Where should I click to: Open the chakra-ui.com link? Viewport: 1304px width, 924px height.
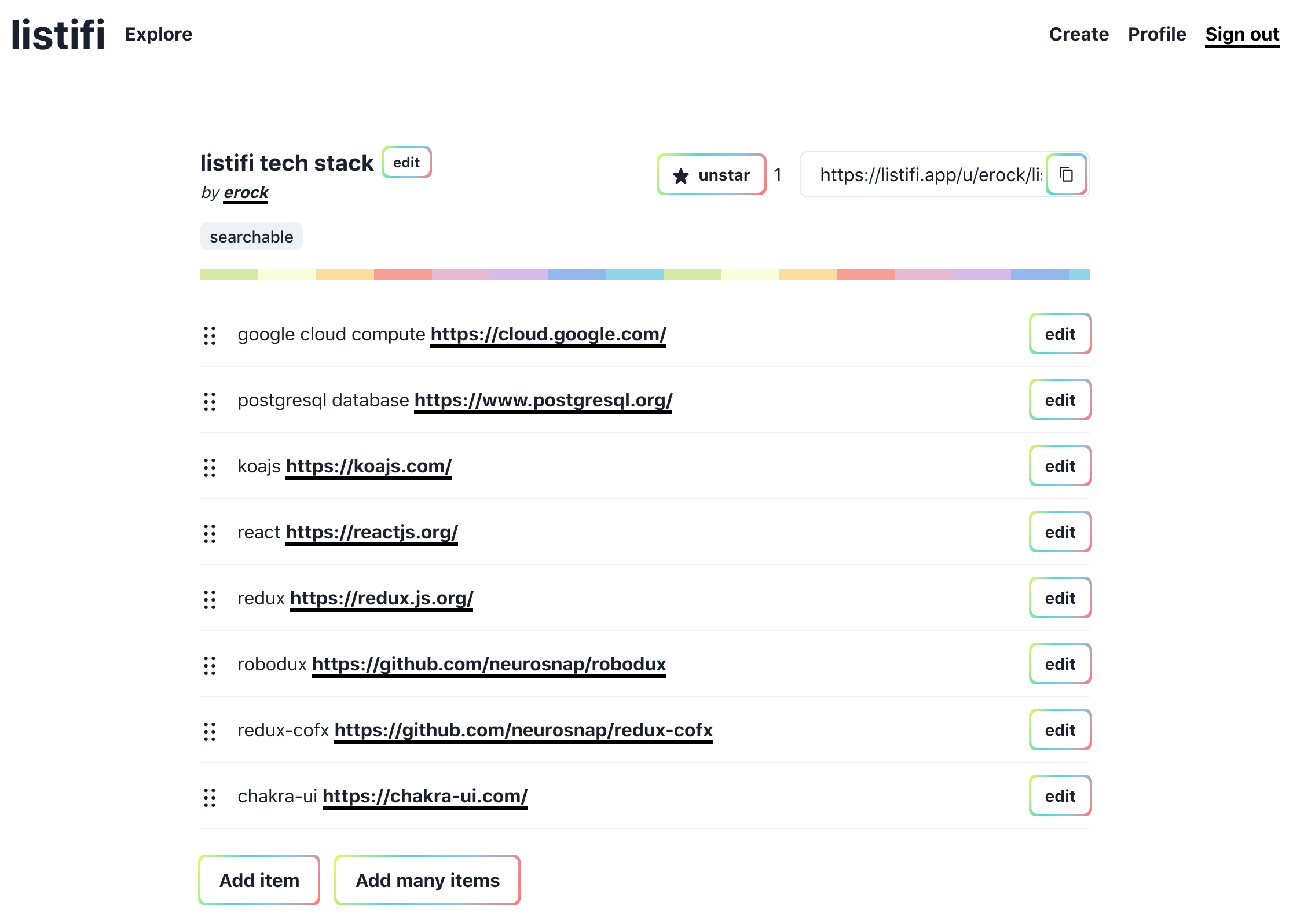tap(425, 797)
